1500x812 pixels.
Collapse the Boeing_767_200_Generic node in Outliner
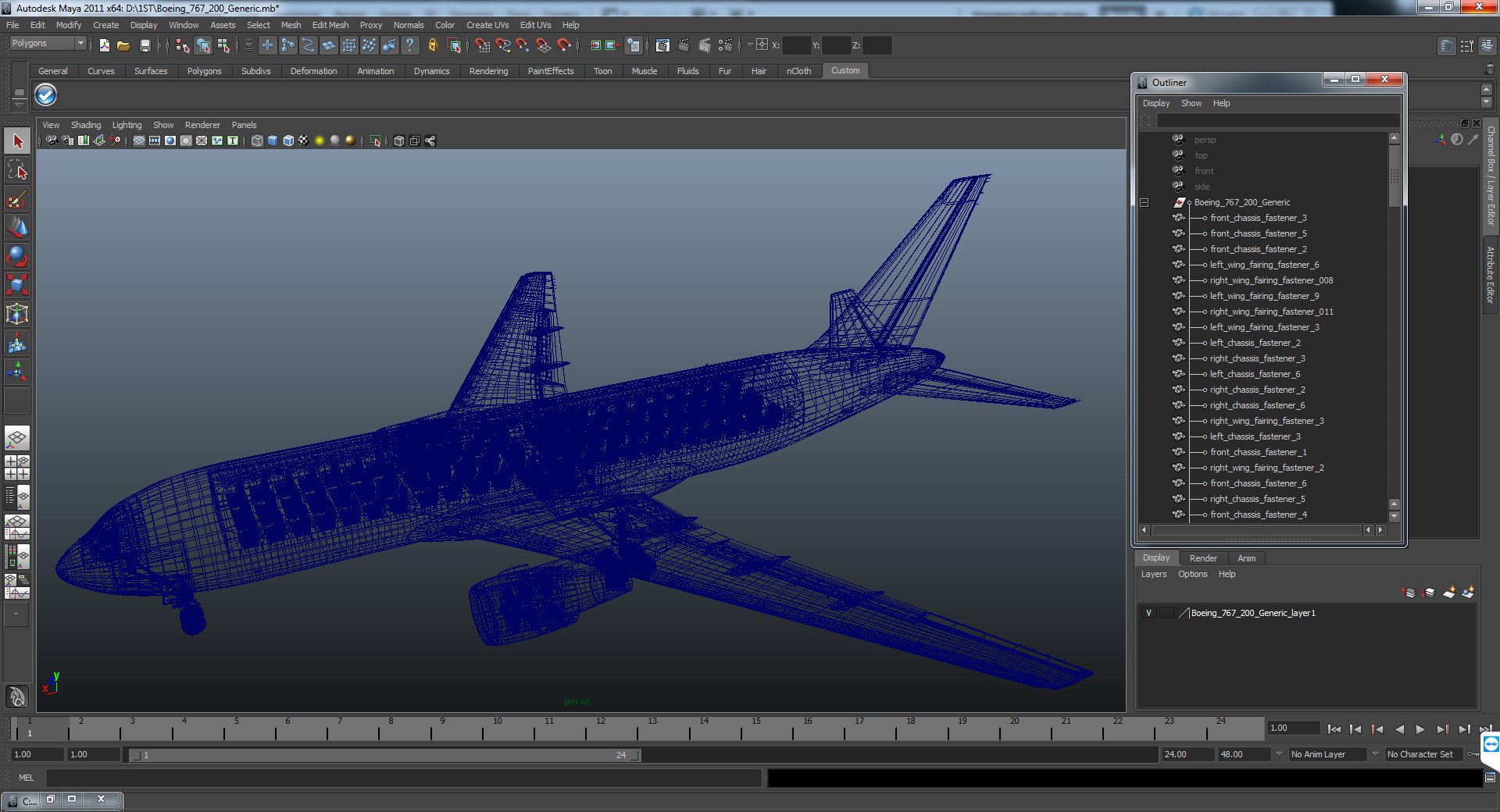[1145, 202]
